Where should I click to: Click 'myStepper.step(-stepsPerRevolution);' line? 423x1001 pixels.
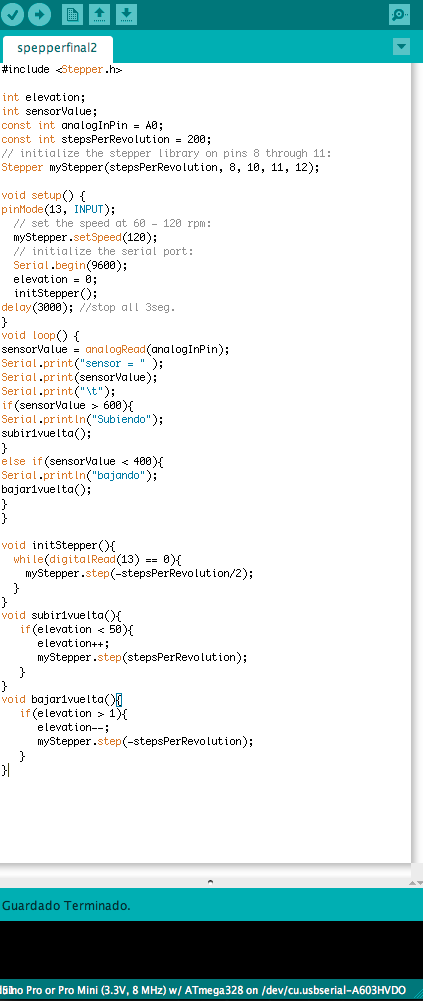point(145,742)
